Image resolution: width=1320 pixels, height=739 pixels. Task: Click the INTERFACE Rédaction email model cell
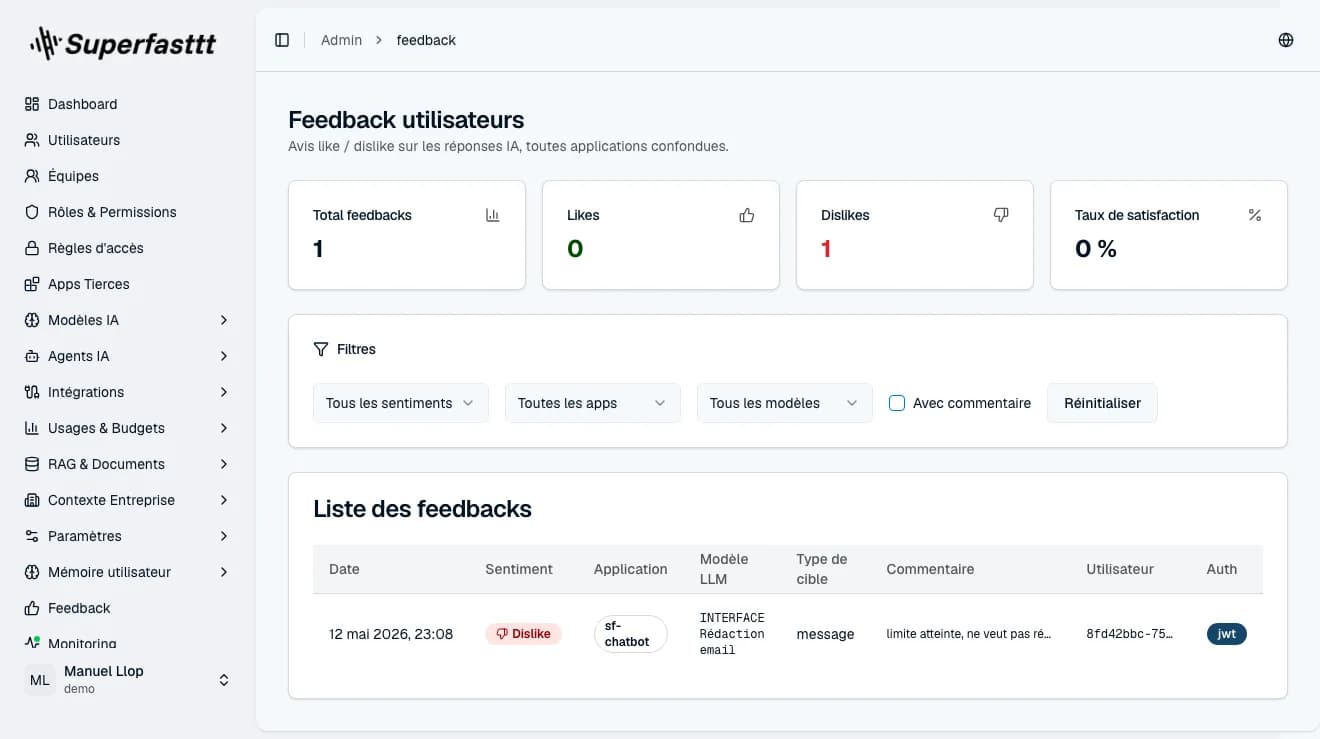click(x=732, y=634)
